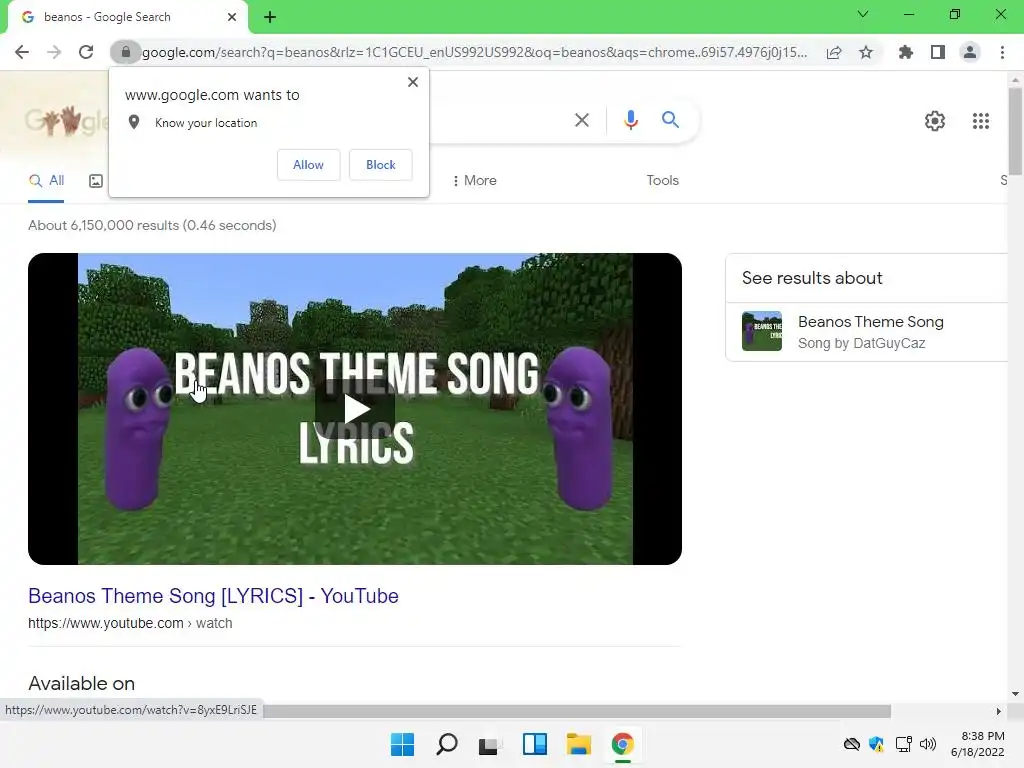Open the Google apps grid

pyautogui.click(x=980, y=121)
